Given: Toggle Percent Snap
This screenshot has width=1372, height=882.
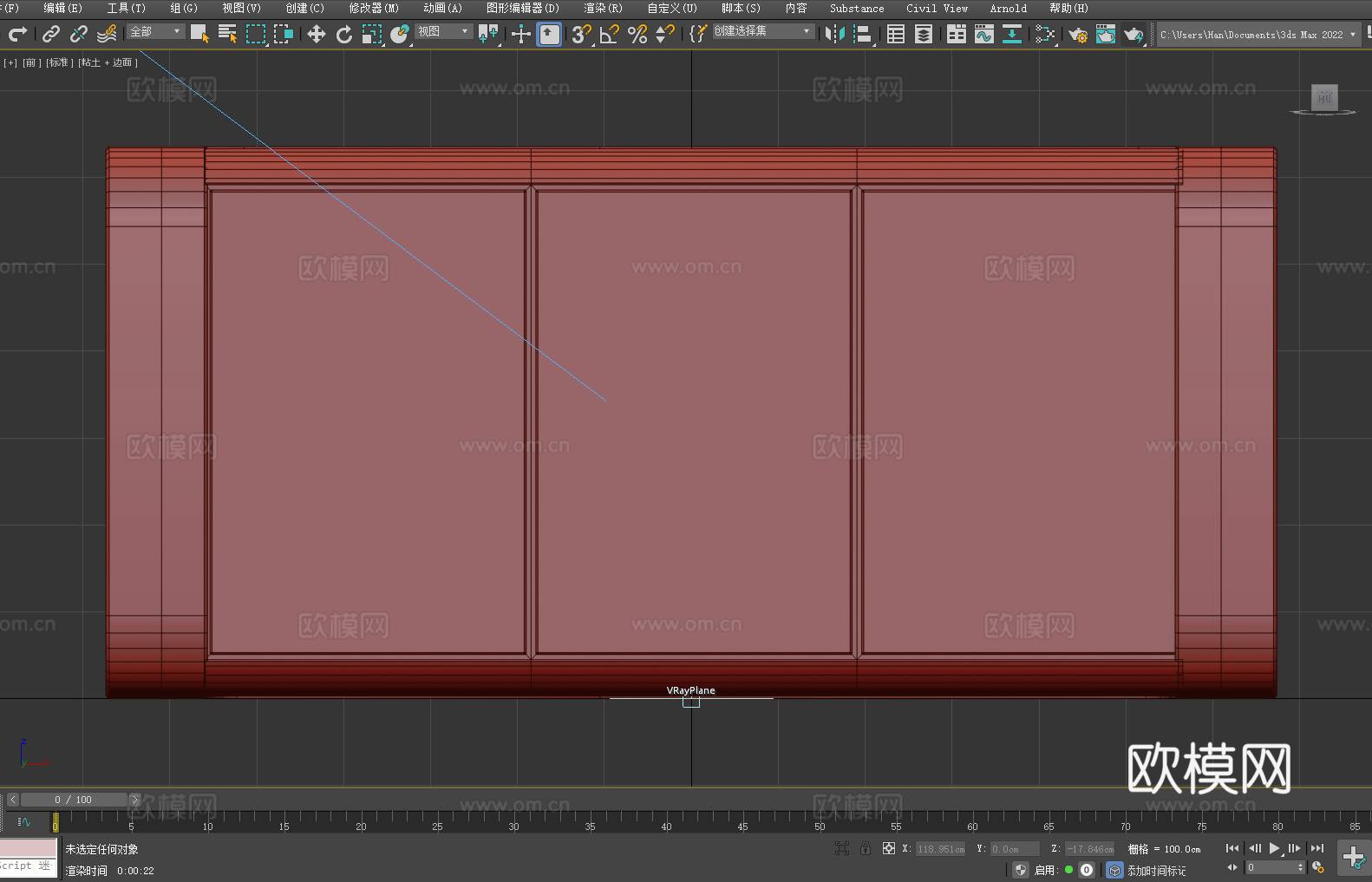Looking at the screenshot, I should (x=637, y=34).
